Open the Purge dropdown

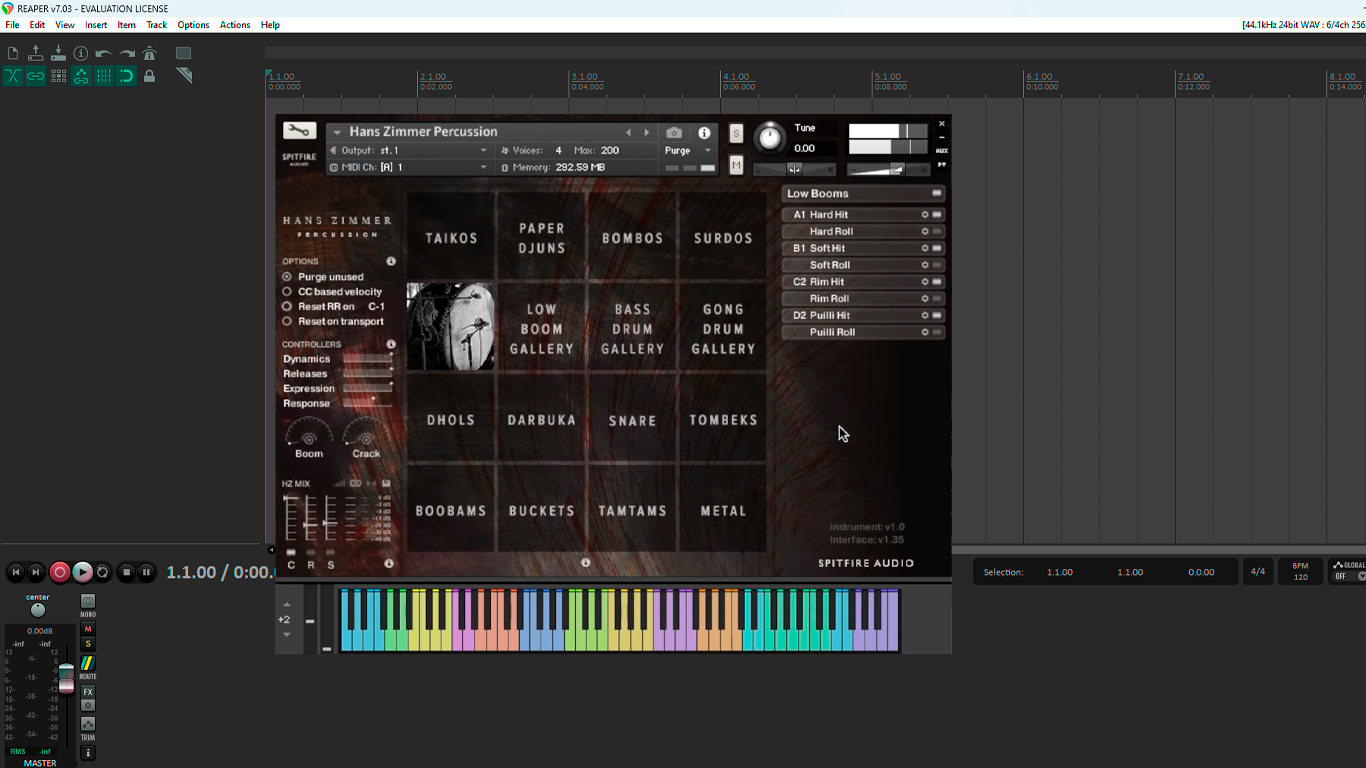pos(688,150)
